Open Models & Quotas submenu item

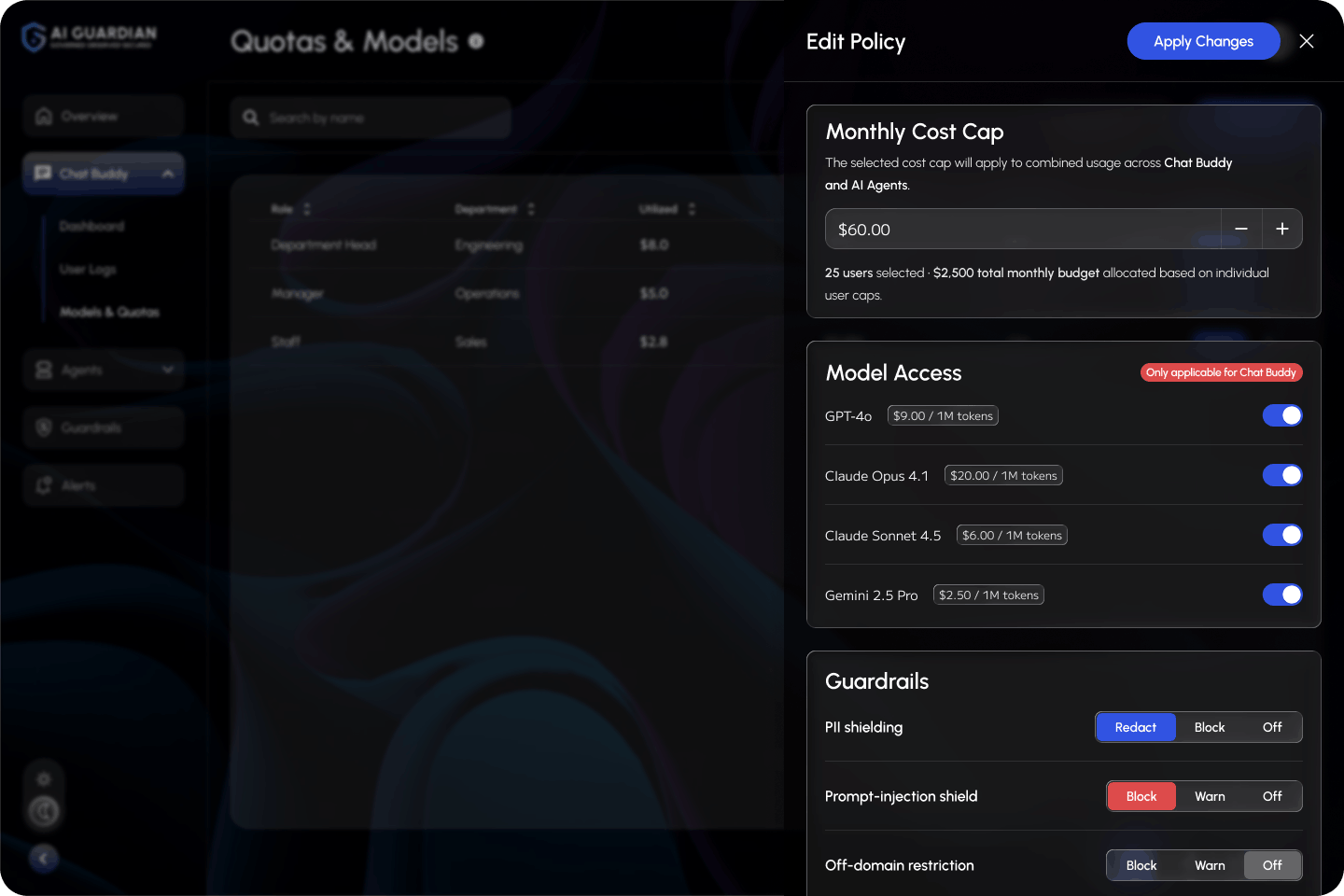[109, 312]
